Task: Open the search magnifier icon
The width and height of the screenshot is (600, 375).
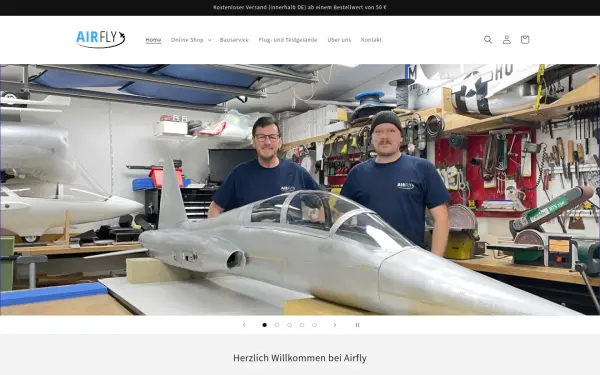Action: click(488, 39)
